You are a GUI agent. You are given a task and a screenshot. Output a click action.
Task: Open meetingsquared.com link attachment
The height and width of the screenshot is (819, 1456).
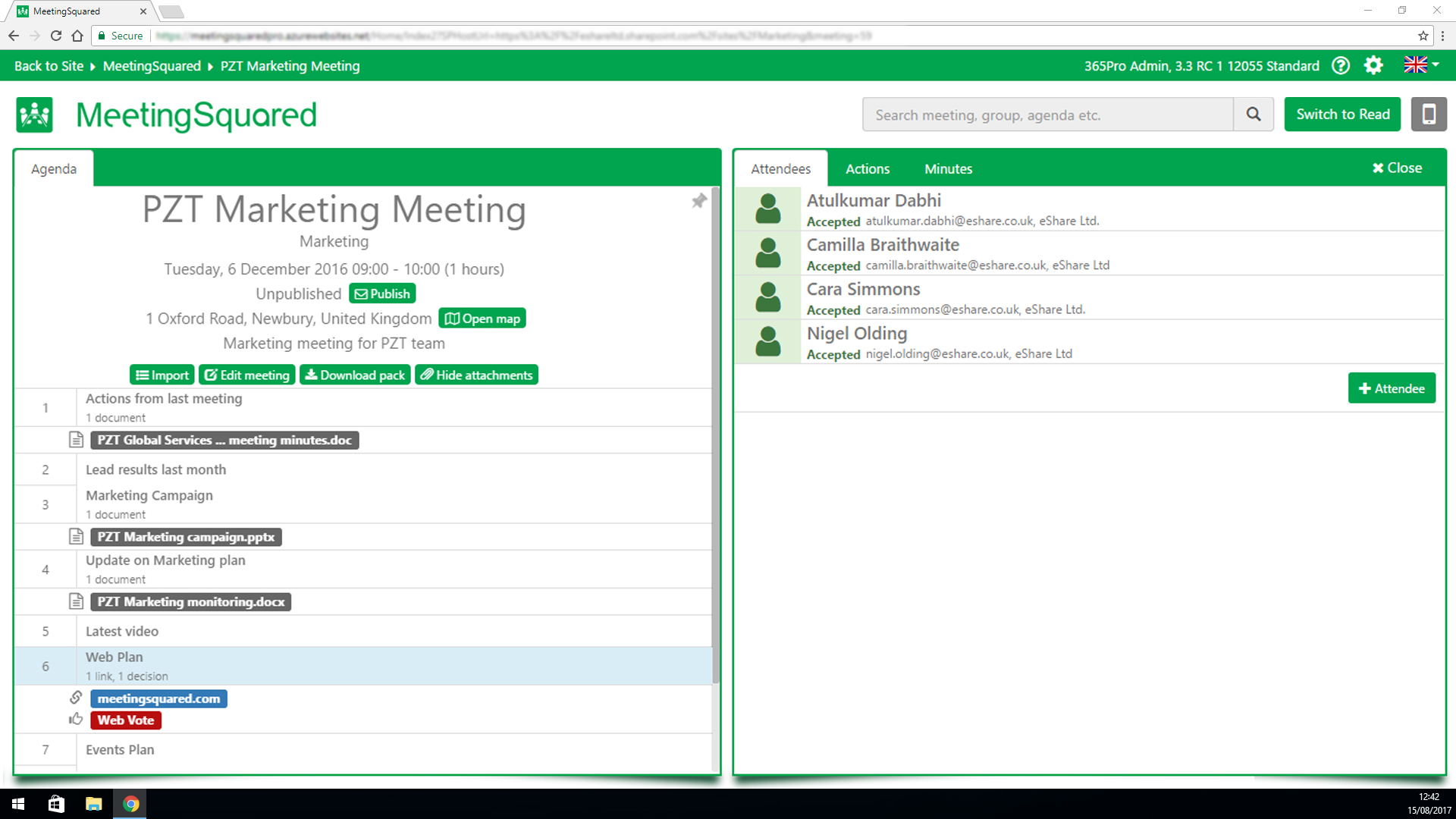(x=158, y=698)
